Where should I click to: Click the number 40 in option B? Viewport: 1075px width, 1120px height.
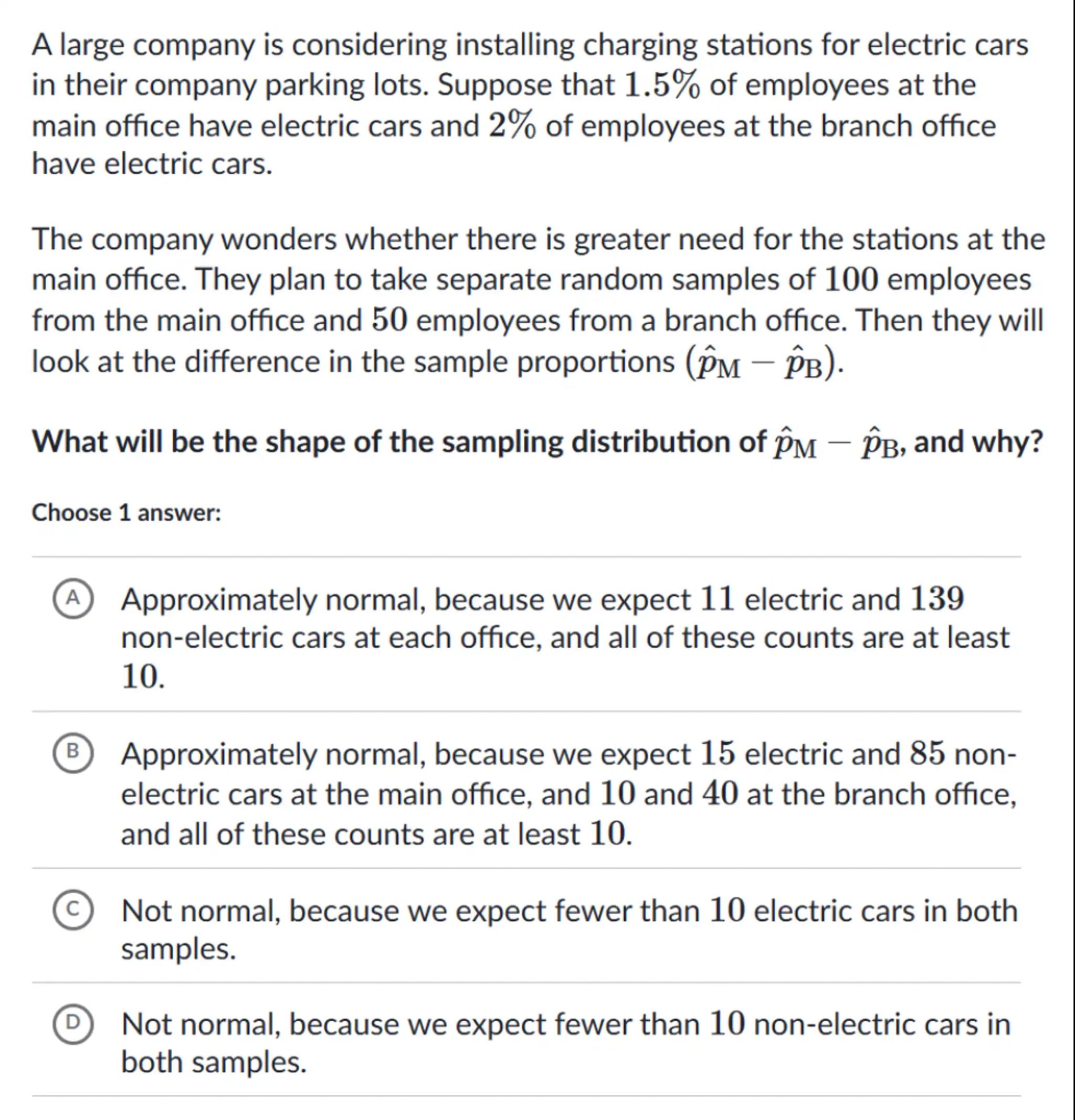click(720, 794)
